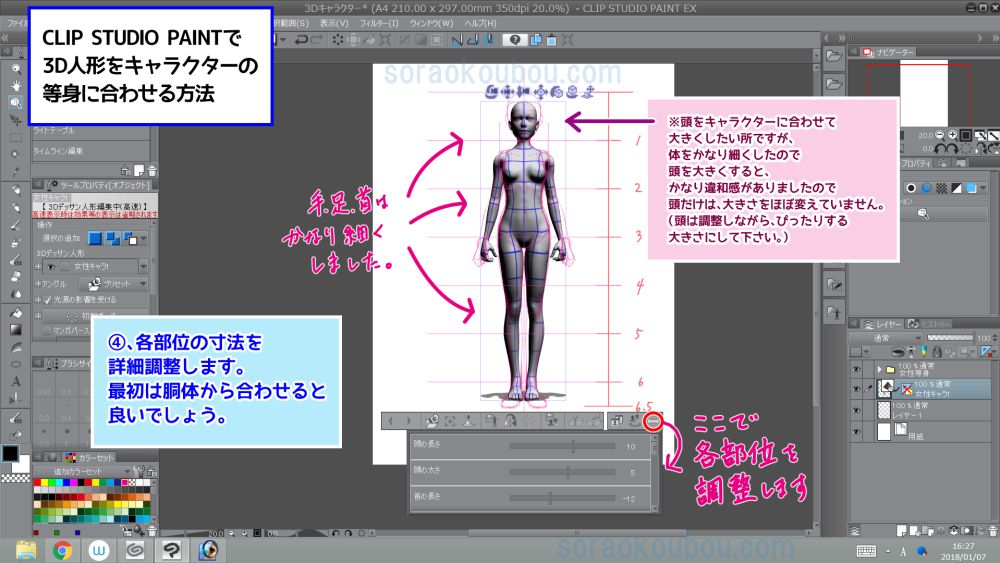The height and width of the screenshot is (563, 1000).
Task: Select the Gradient tool
Action: click(x=16, y=330)
